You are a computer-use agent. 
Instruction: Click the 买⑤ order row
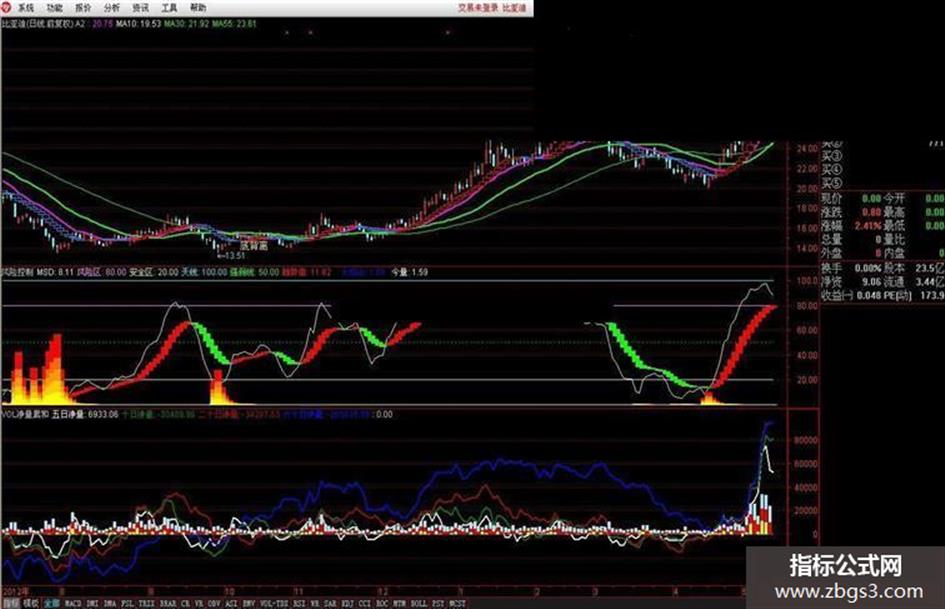[832, 183]
